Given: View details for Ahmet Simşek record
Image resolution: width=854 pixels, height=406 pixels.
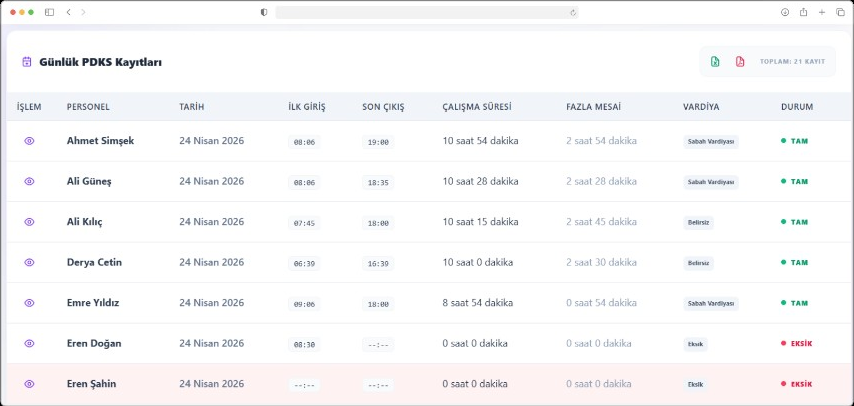Looking at the screenshot, I should point(29,141).
